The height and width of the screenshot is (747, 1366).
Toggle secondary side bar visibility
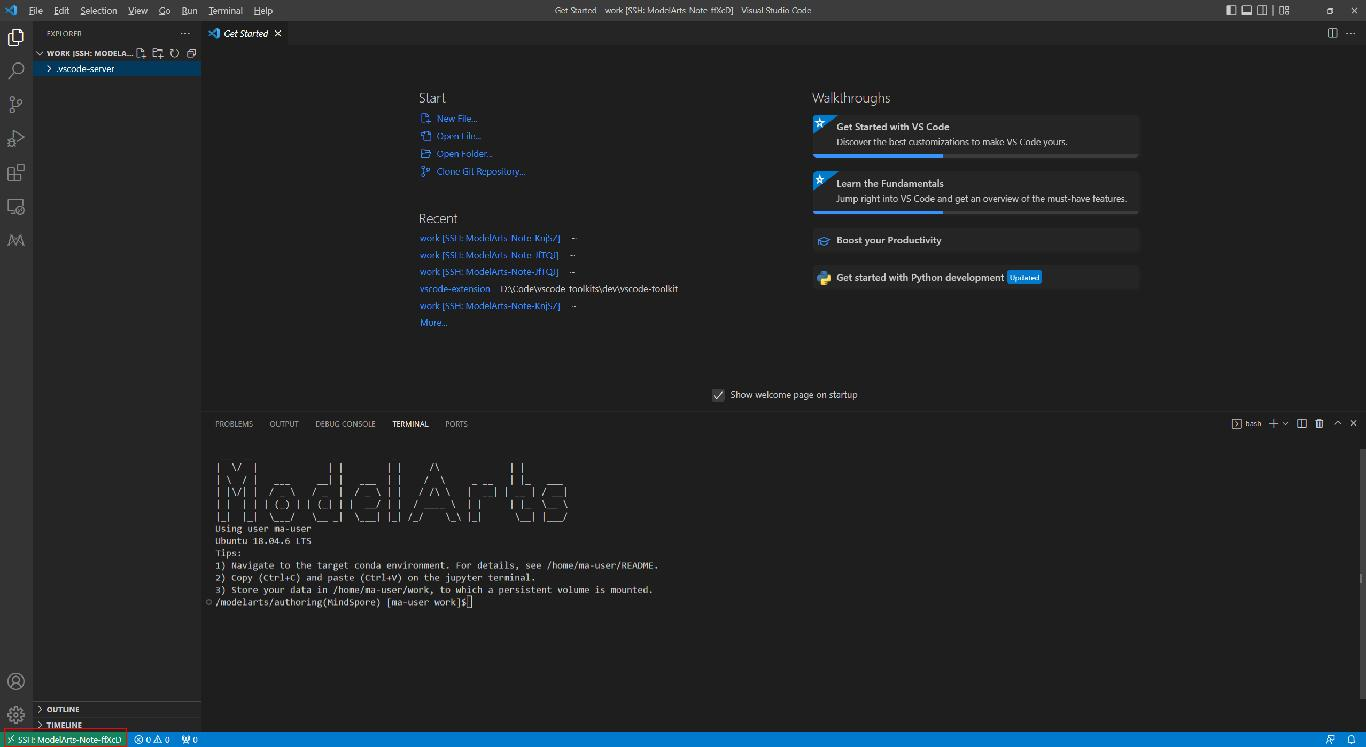pyautogui.click(x=1264, y=10)
